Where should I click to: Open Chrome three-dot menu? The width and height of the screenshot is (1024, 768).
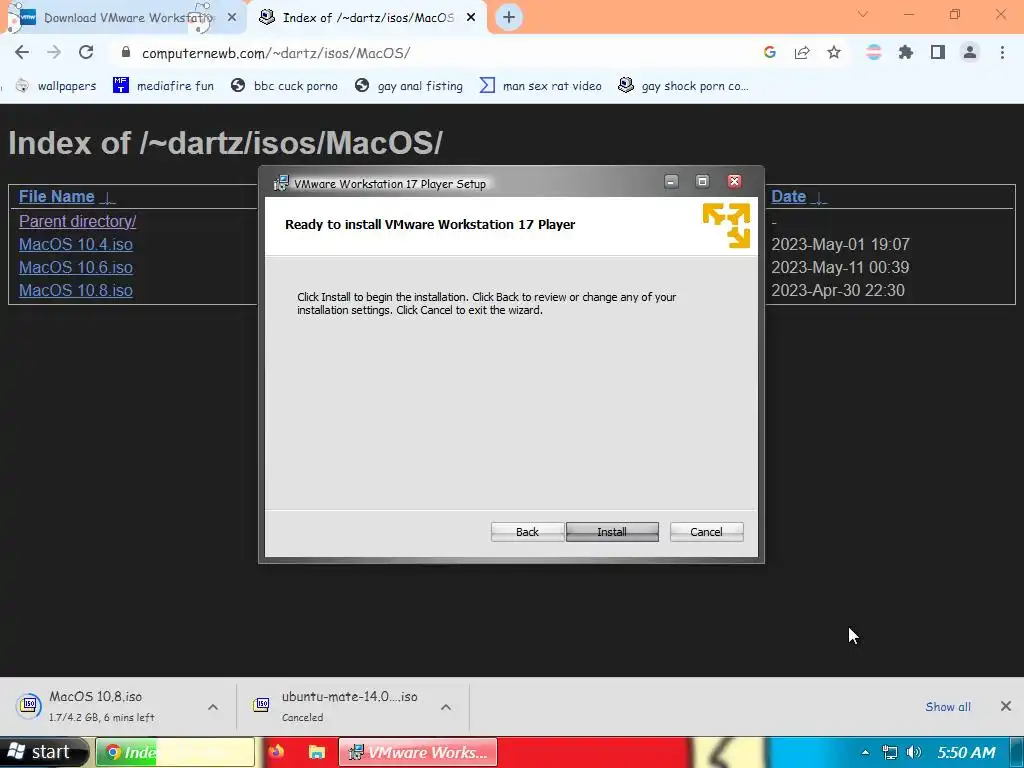point(1002,52)
